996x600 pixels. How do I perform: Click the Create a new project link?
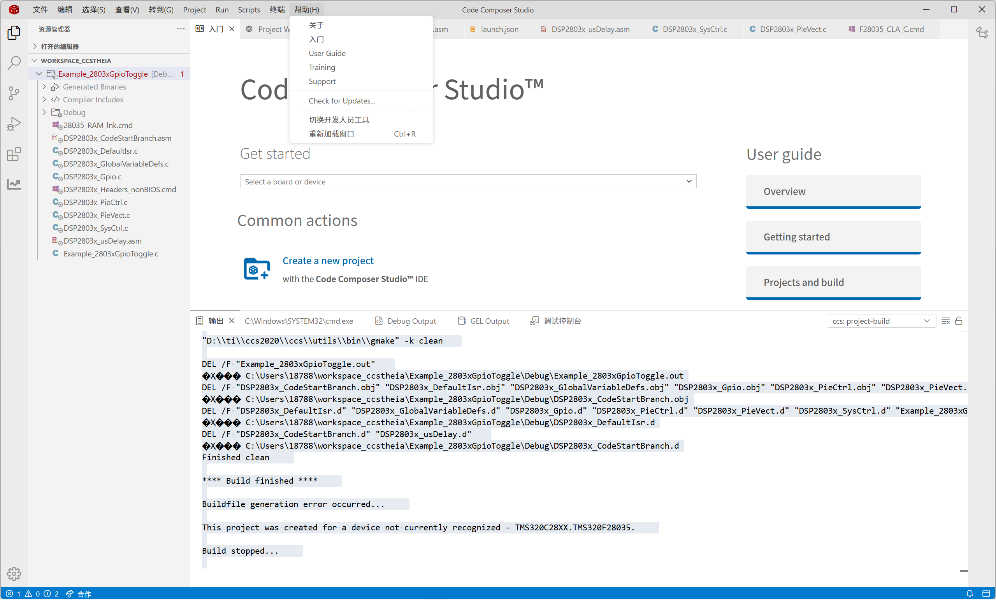pyautogui.click(x=328, y=261)
